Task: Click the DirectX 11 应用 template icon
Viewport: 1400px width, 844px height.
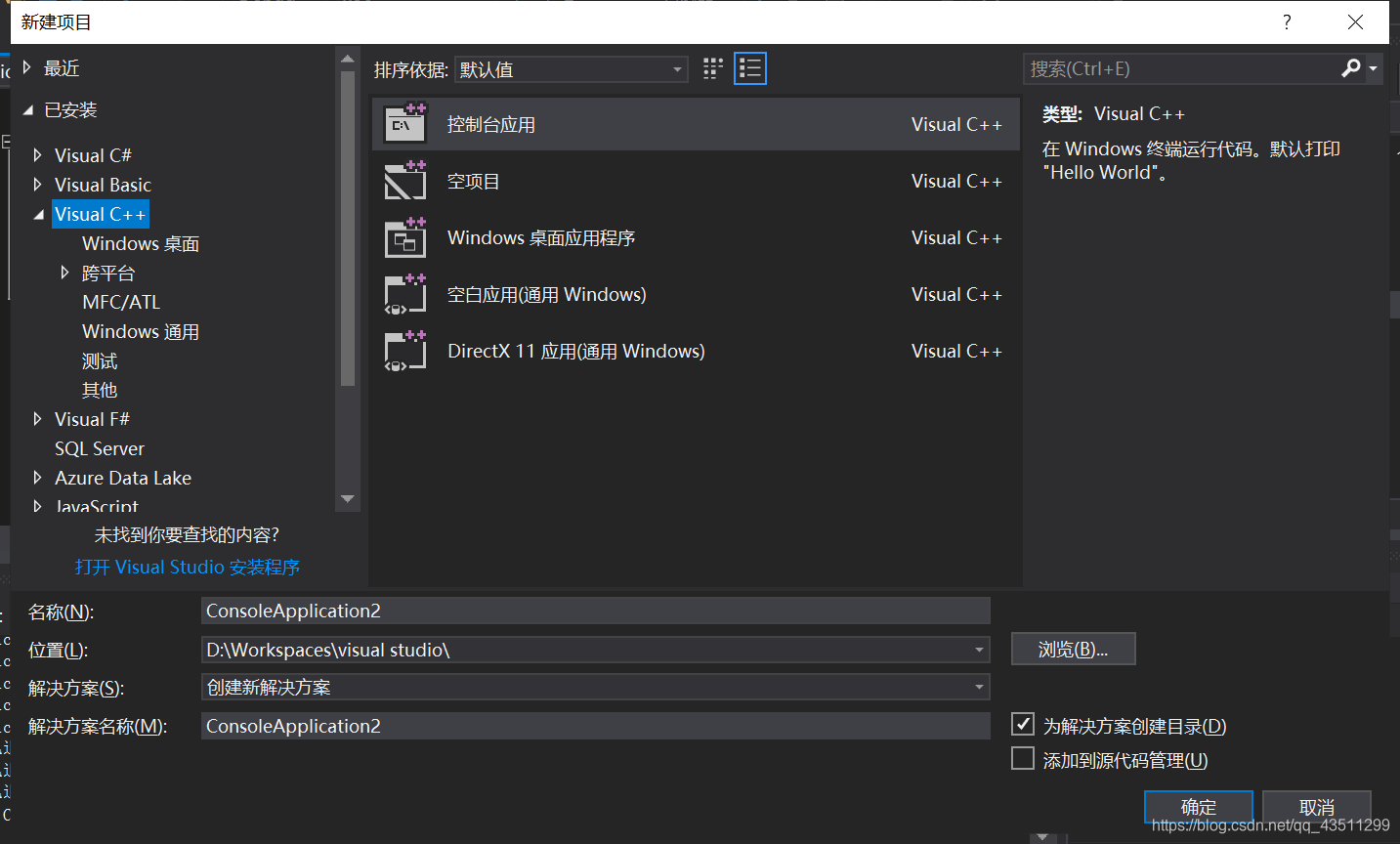Action: click(x=405, y=350)
